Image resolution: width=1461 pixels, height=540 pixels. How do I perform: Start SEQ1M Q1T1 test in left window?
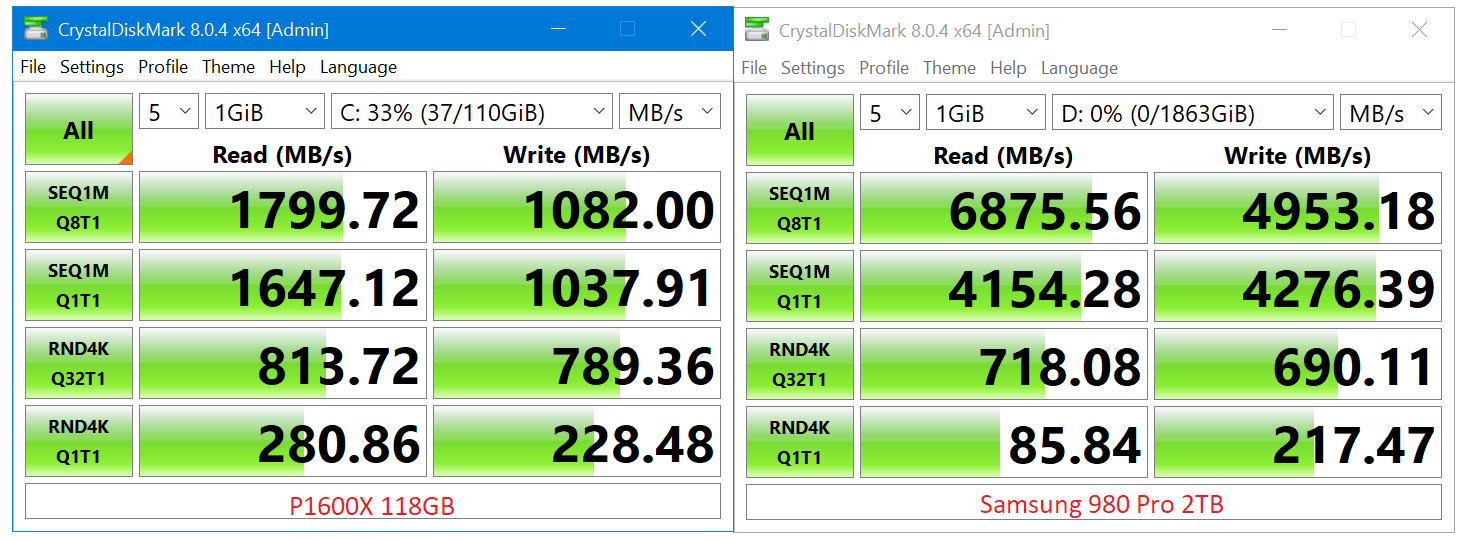tap(79, 285)
